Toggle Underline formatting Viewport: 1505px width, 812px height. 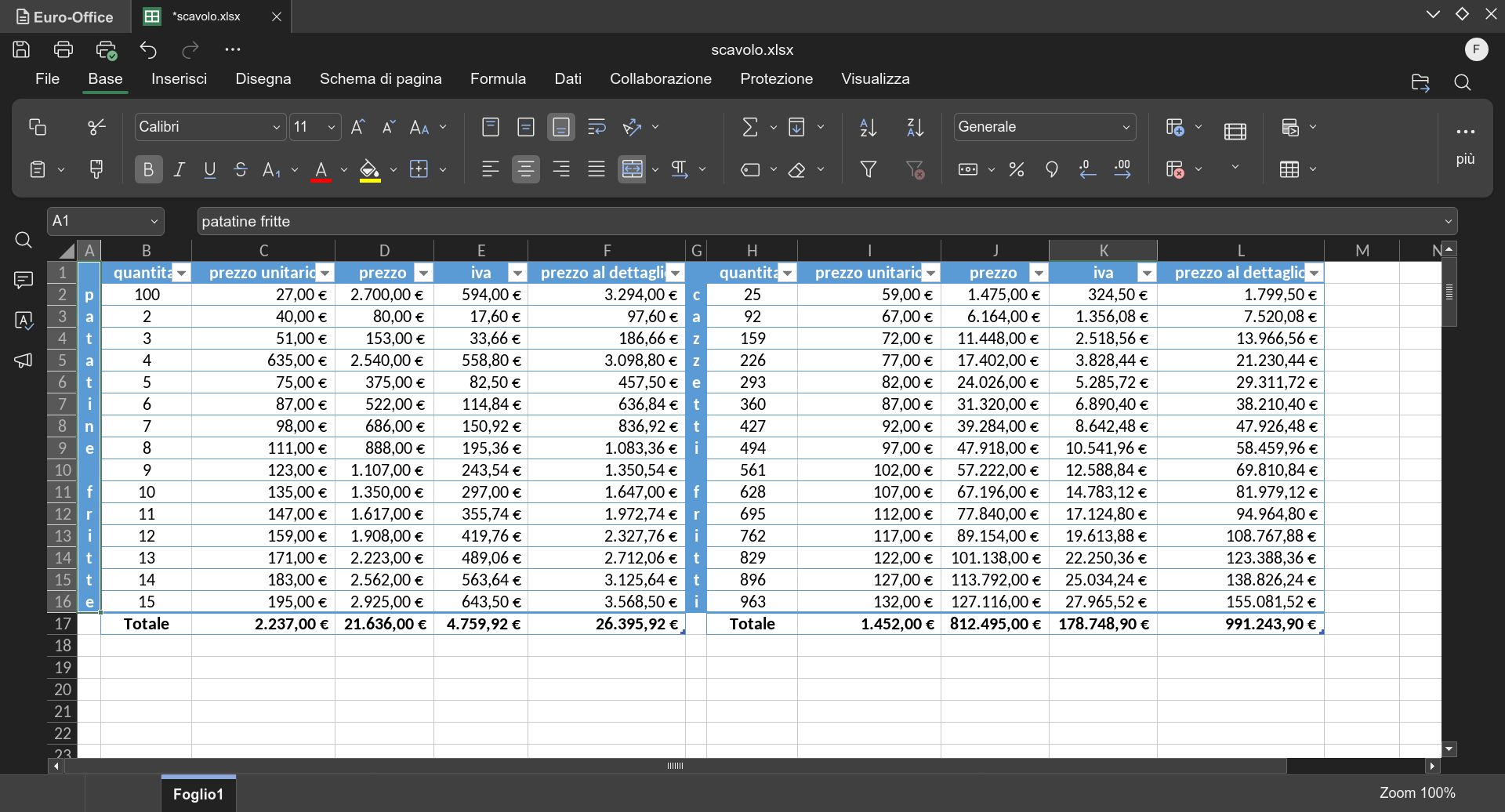(x=210, y=169)
